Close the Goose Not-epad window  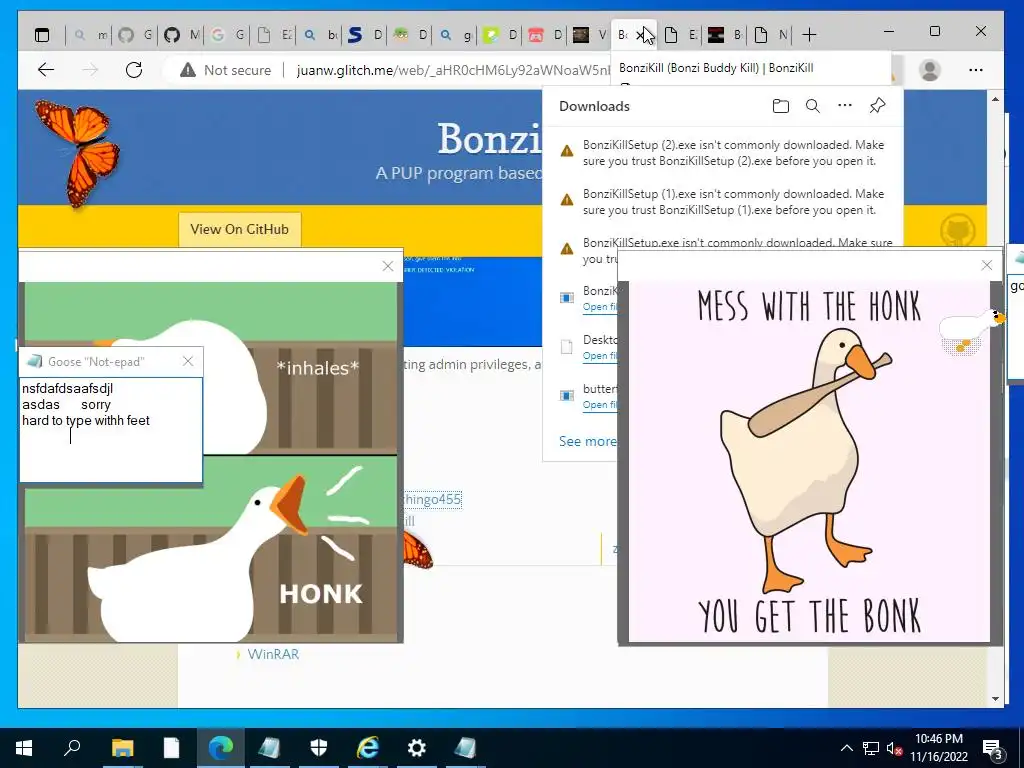click(188, 361)
